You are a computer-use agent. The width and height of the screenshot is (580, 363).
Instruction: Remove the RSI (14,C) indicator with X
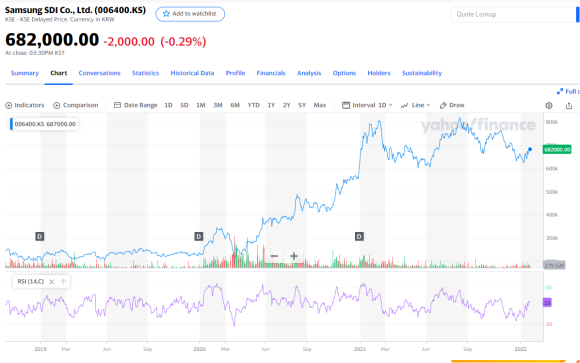[51, 282]
